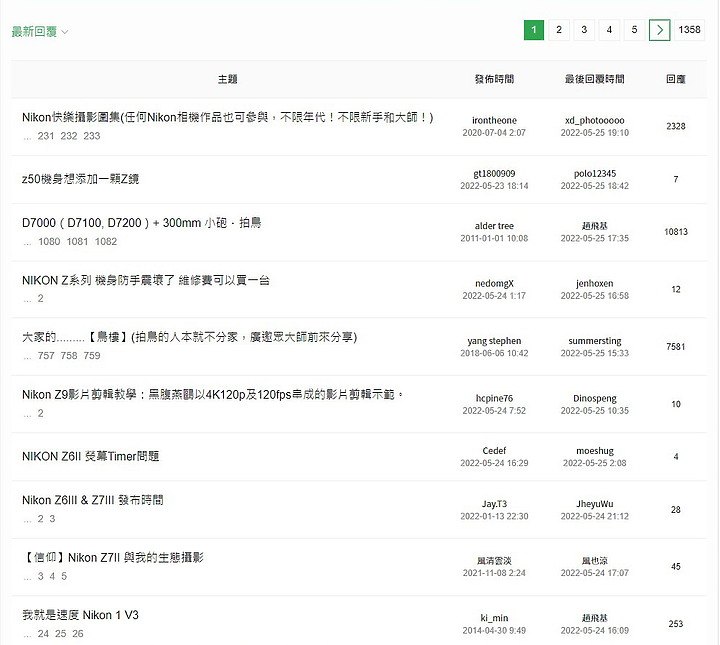Open page 5 of 【信仰】Nikon Z7II thread
The height and width of the screenshot is (645, 720).
click(64, 576)
